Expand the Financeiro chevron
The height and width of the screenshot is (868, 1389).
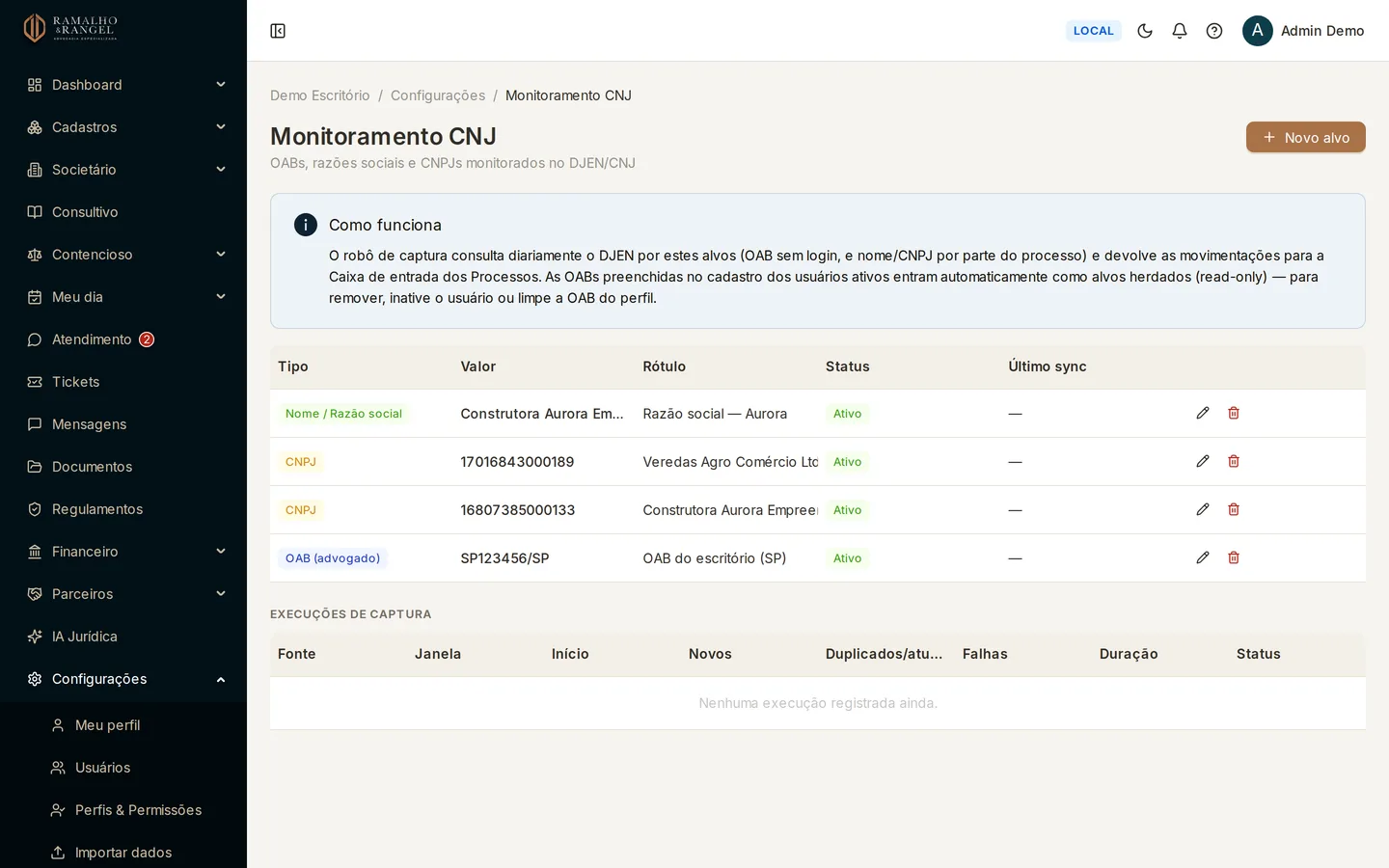click(221, 552)
